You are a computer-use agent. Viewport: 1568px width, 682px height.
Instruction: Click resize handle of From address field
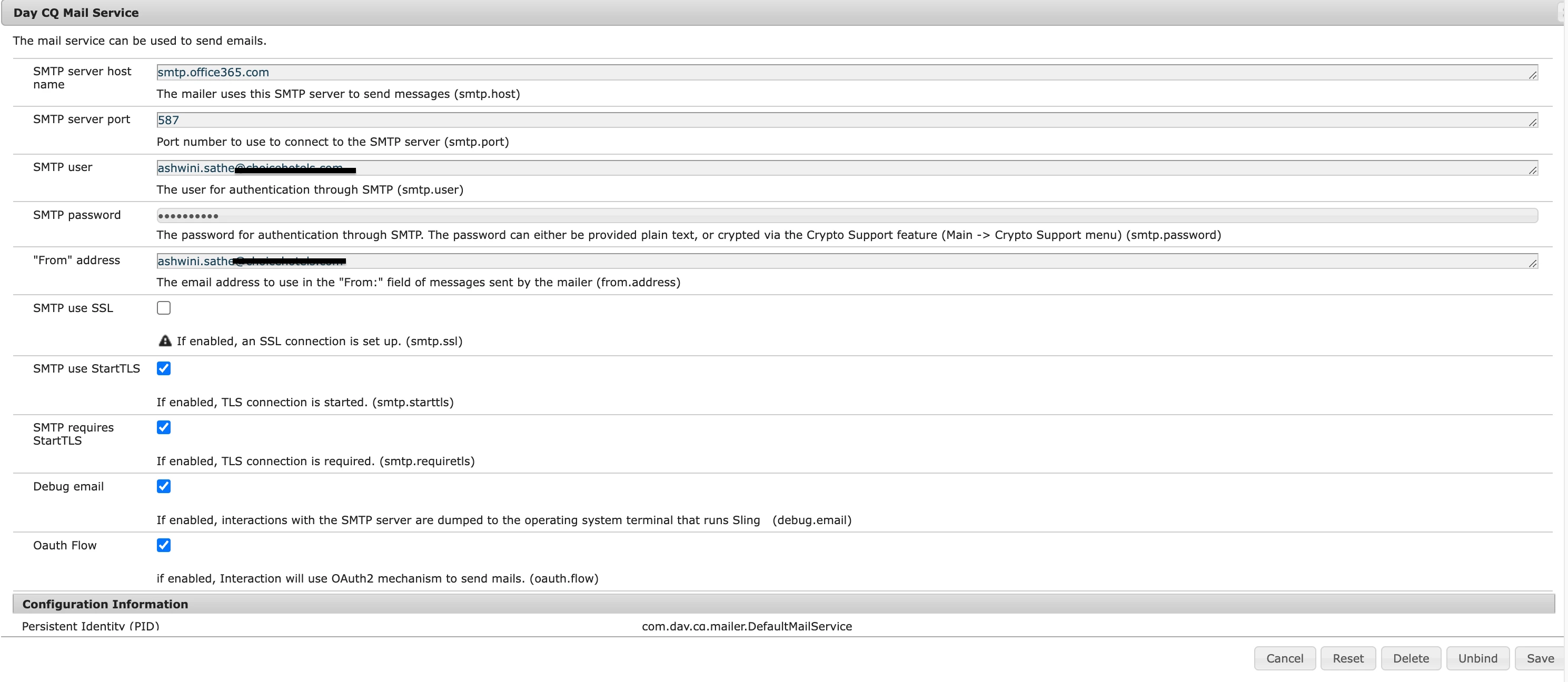click(1532, 264)
